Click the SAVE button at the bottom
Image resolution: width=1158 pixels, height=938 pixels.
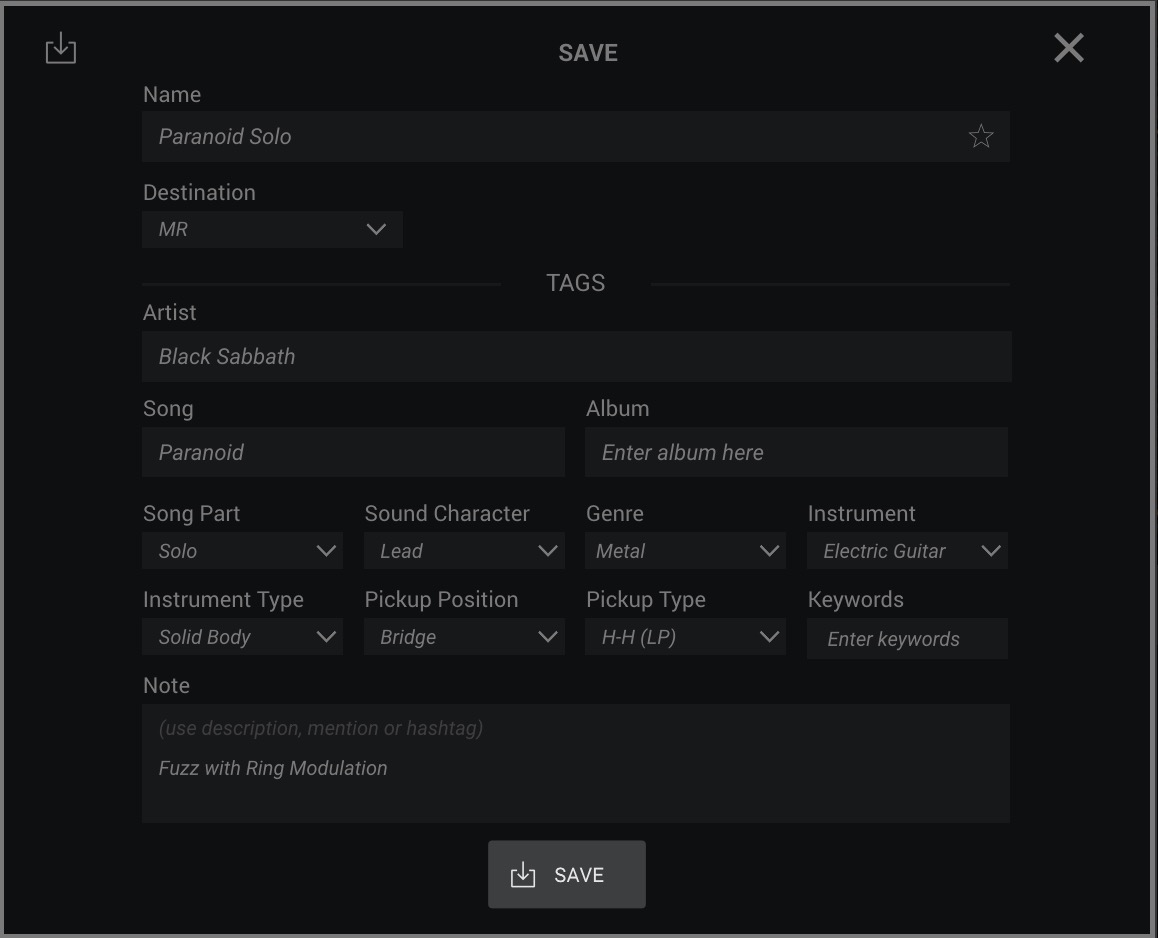[566, 874]
